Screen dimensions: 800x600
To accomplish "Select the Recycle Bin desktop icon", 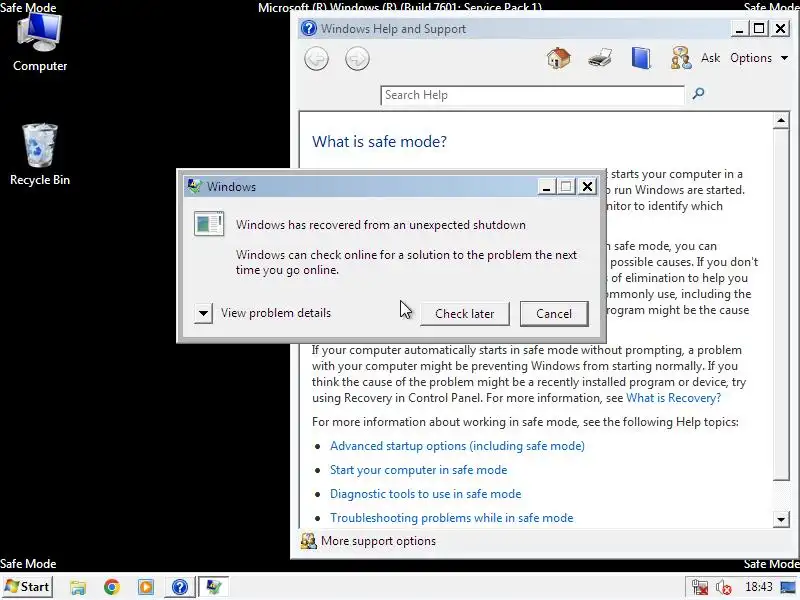I will [40, 155].
